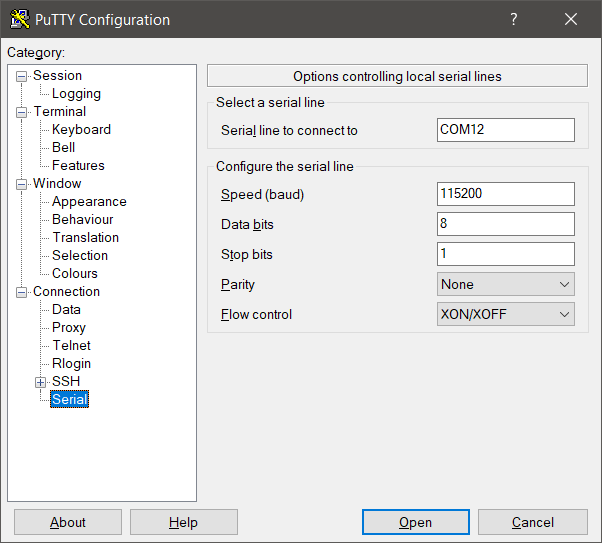Collapse the Connection tree node

(21, 293)
